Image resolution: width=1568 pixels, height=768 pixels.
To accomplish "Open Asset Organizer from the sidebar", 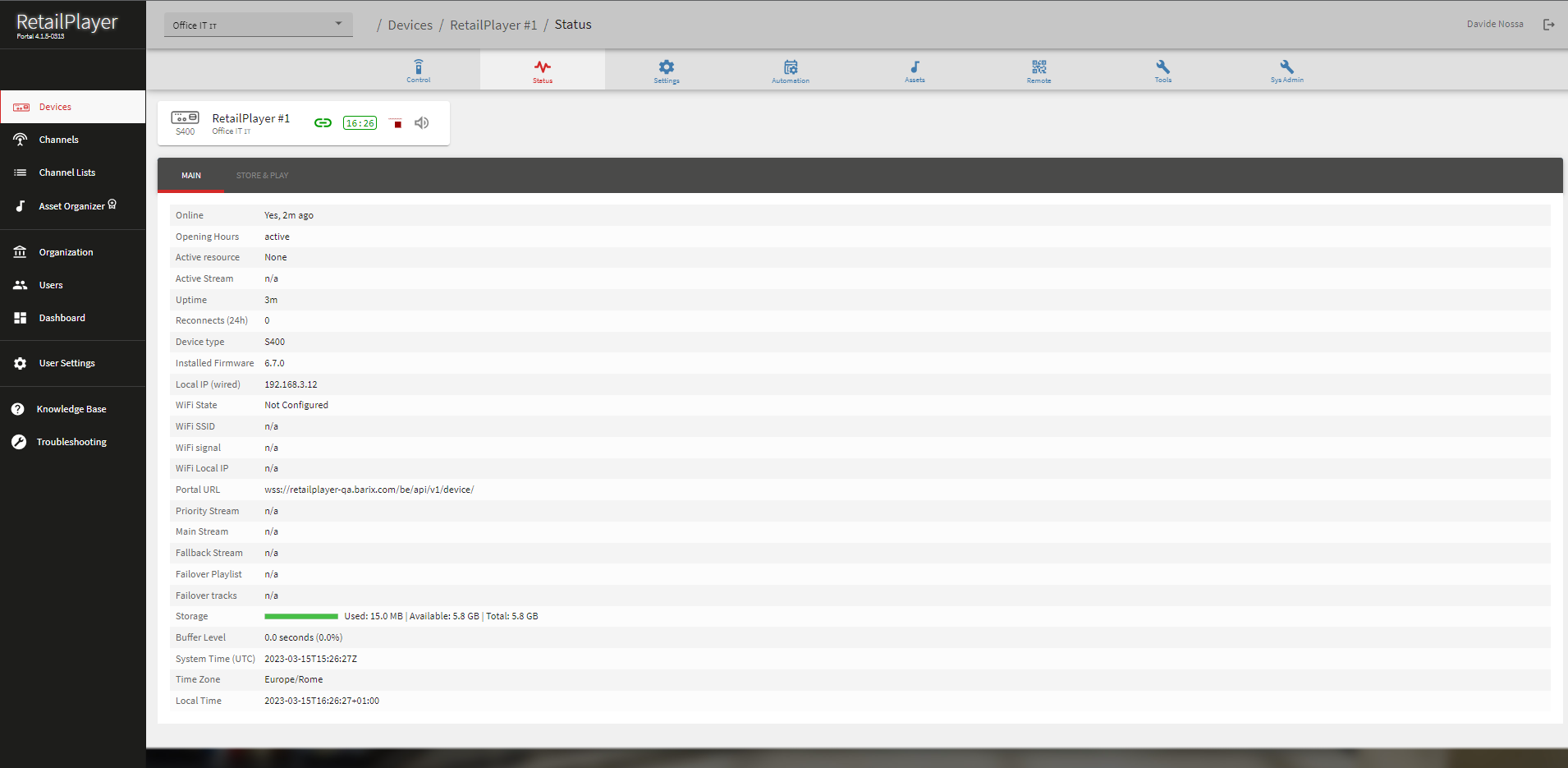I will coord(71,206).
